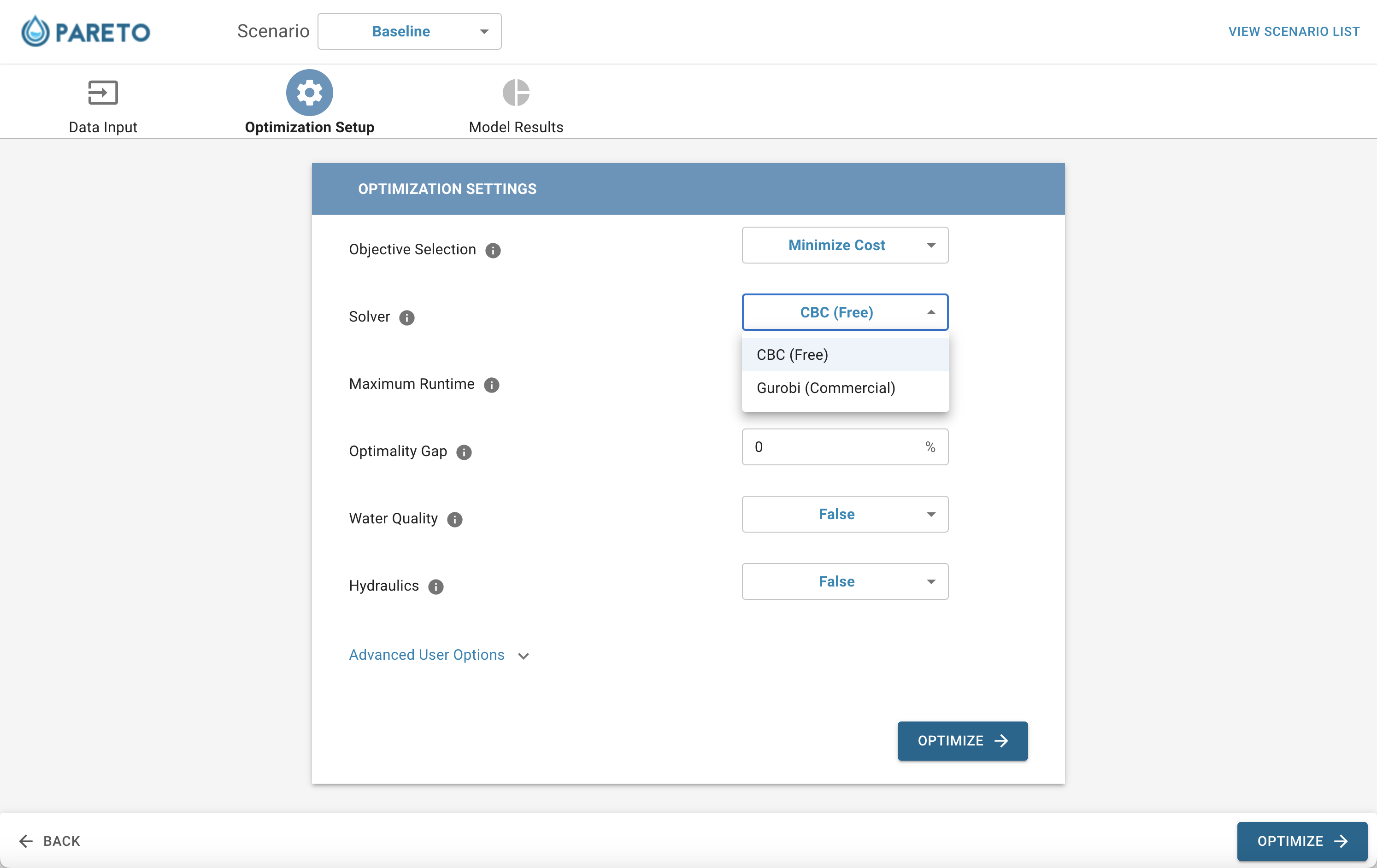
Task: Click the OPTIMIZATION SETTINGS header text
Action: click(447, 189)
